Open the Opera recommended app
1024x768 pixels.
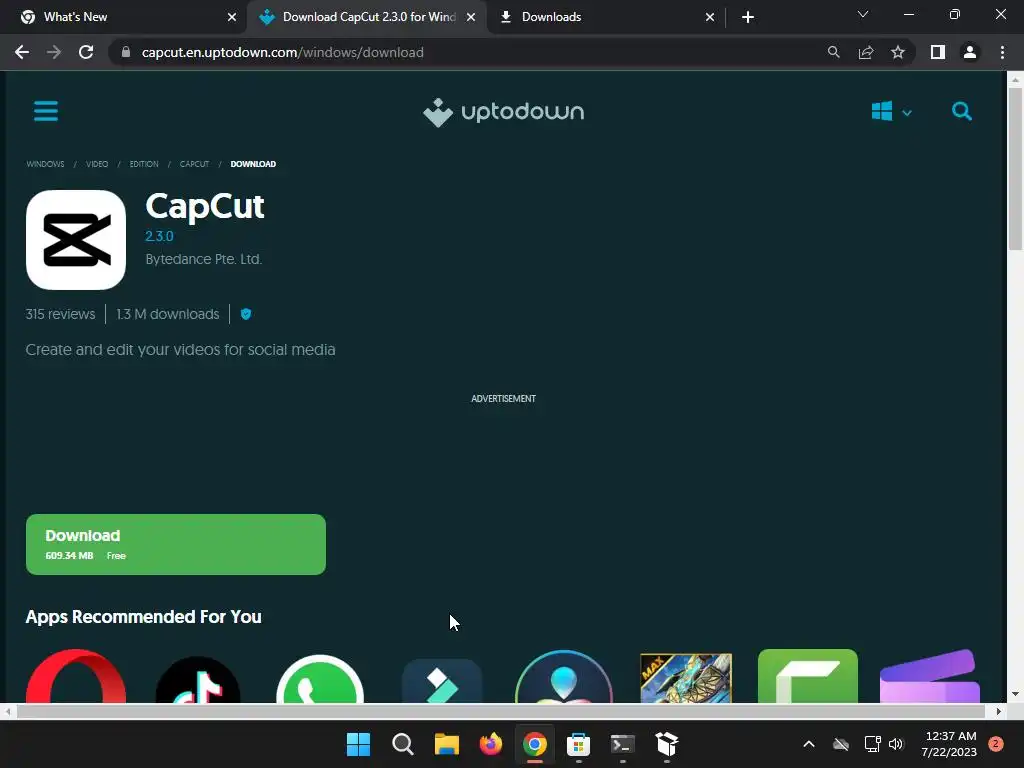(76, 676)
